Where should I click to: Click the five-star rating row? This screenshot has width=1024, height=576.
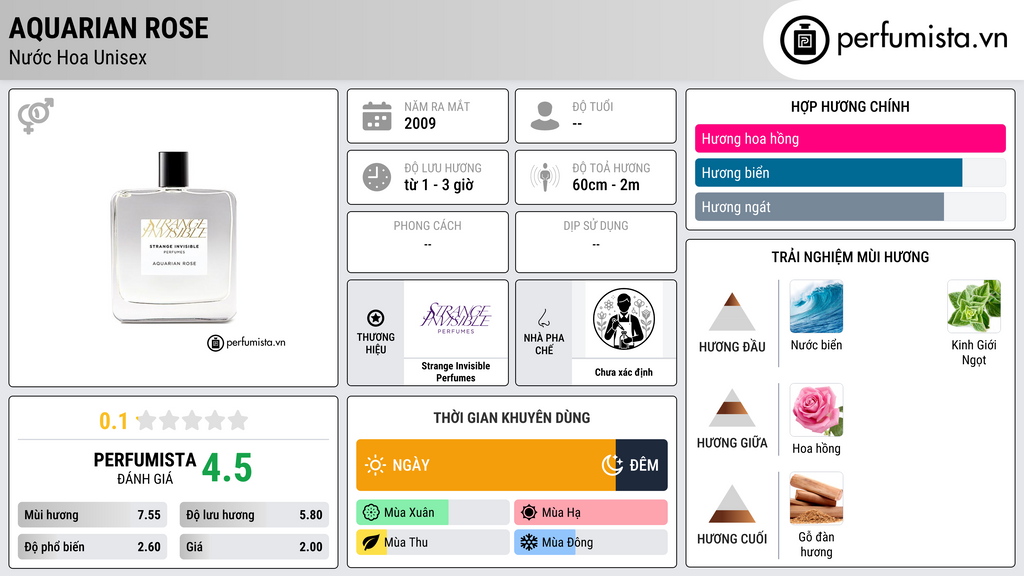coord(193,421)
